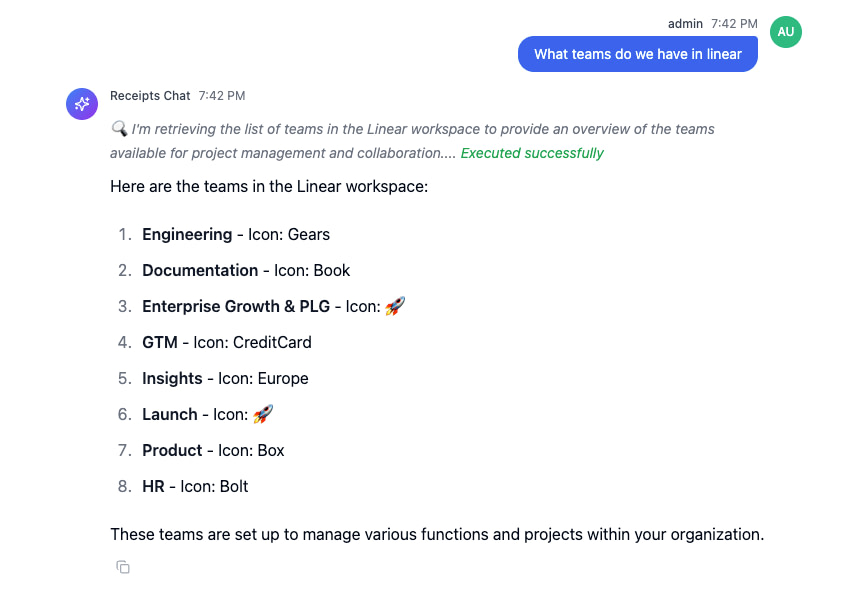Click the Executed successfully status text

531,153
